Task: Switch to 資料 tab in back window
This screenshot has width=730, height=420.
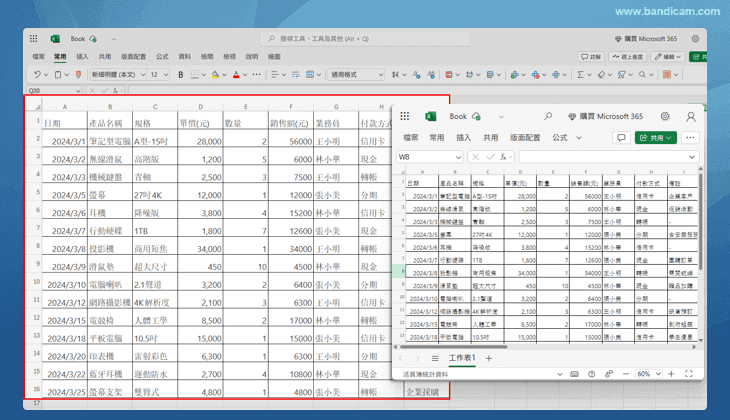Action: [x=184, y=57]
